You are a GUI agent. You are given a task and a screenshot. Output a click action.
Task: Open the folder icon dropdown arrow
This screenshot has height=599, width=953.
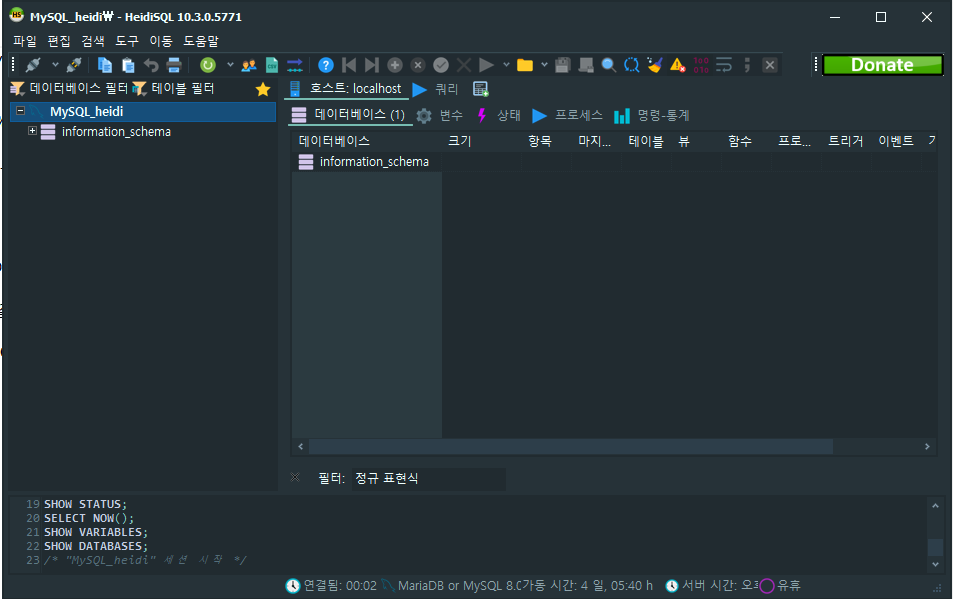click(545, 65)
